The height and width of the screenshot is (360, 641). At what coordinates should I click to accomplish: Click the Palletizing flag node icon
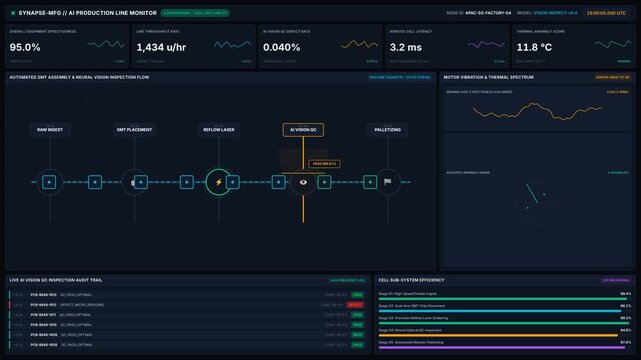387,182
